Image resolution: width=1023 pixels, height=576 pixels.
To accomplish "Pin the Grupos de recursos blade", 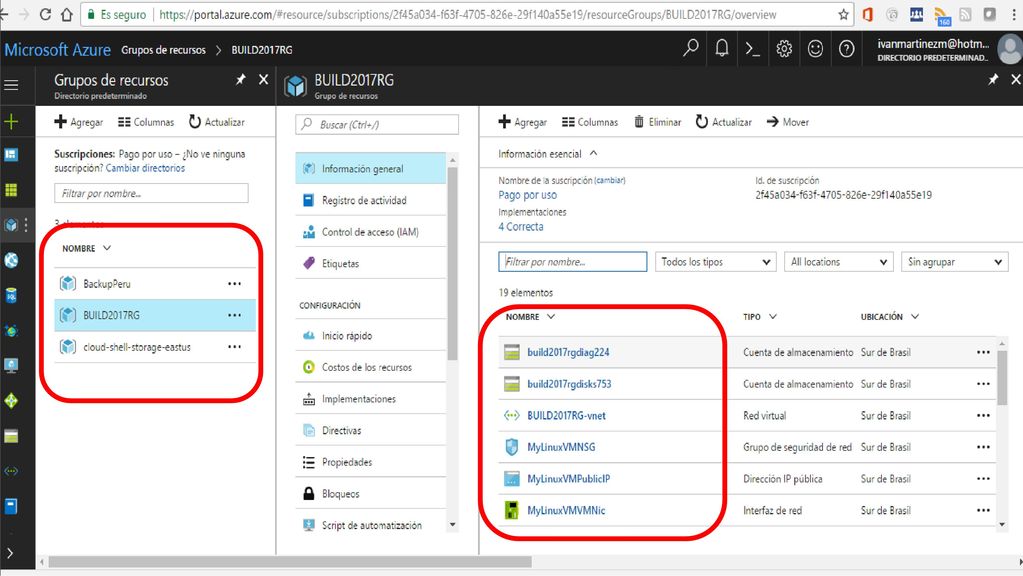I will click(x=241, y=80).
